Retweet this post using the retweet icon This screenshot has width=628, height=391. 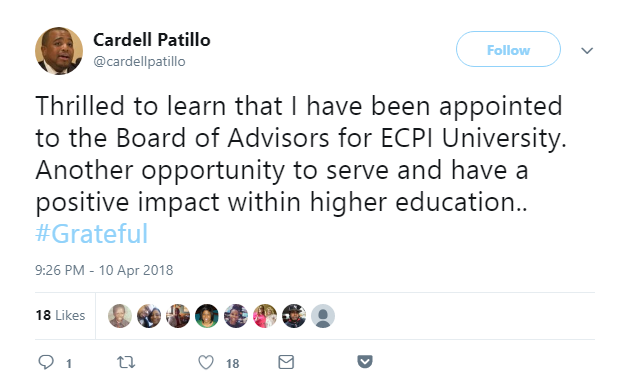[126, 362]
